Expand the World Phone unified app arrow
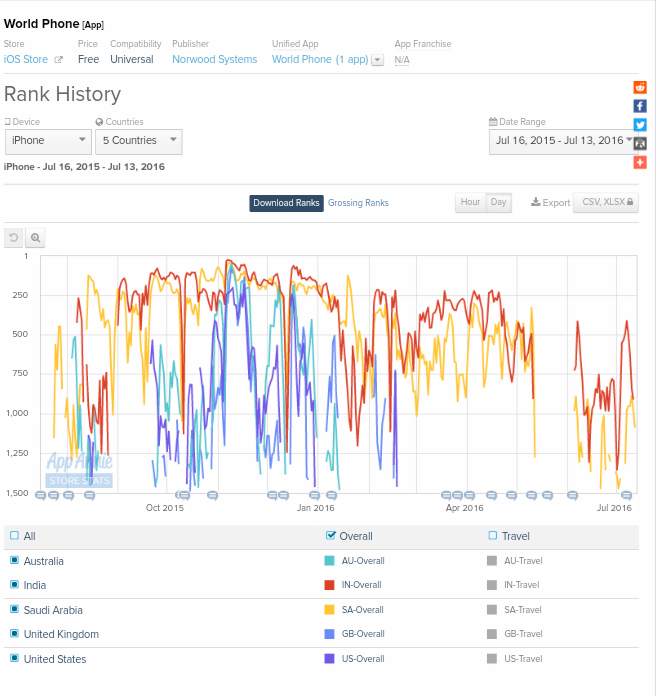Viewport: 656px width, 696px height. pos(377,60)
